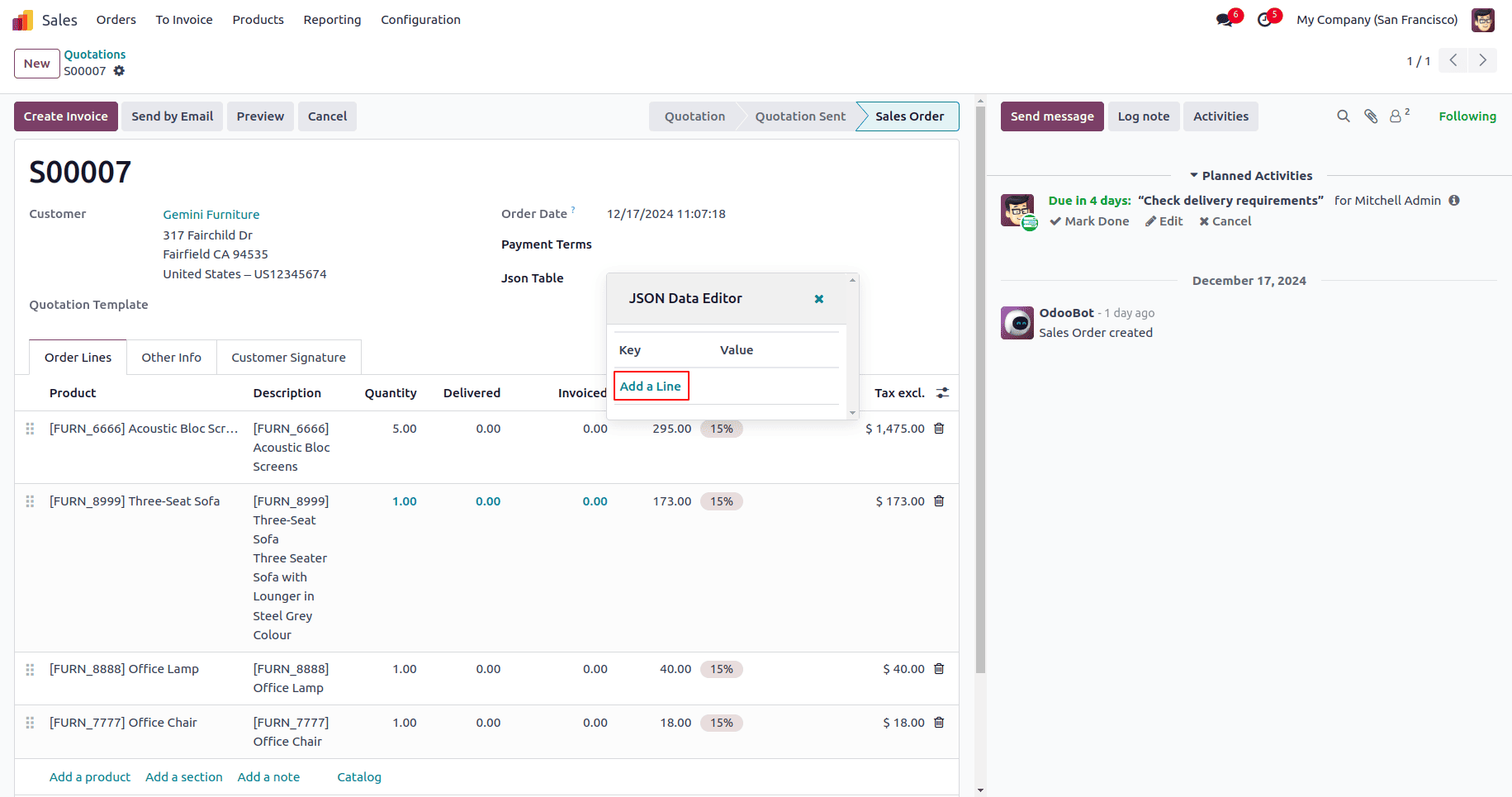Click the quantity 5.00 of Acoustic Bloc Screens
The height and width of the screenshot is (797, 1512).
(x=404, y=429)
